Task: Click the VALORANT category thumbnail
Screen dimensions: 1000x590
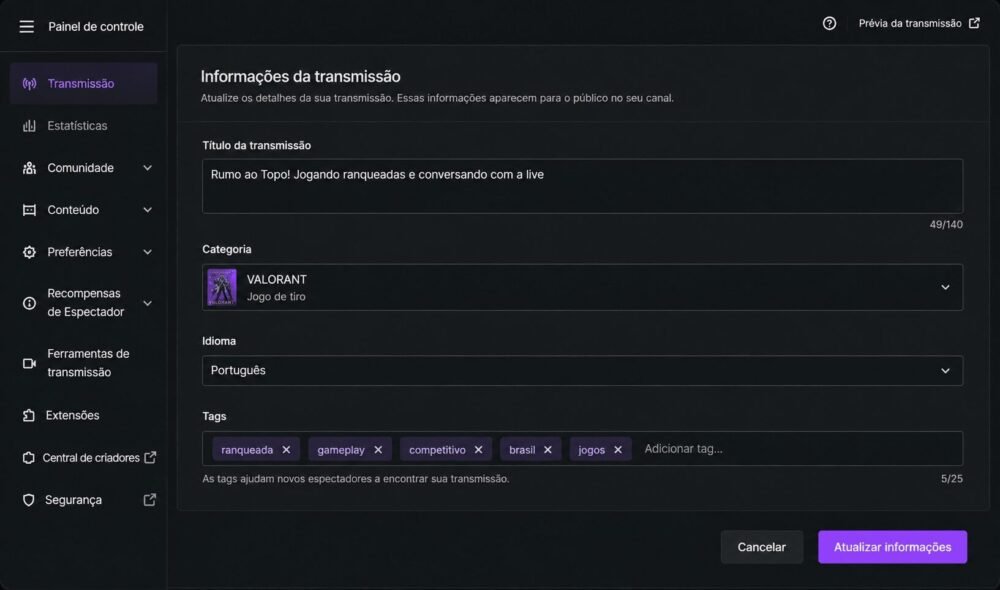Action: [x=222, y=287]
